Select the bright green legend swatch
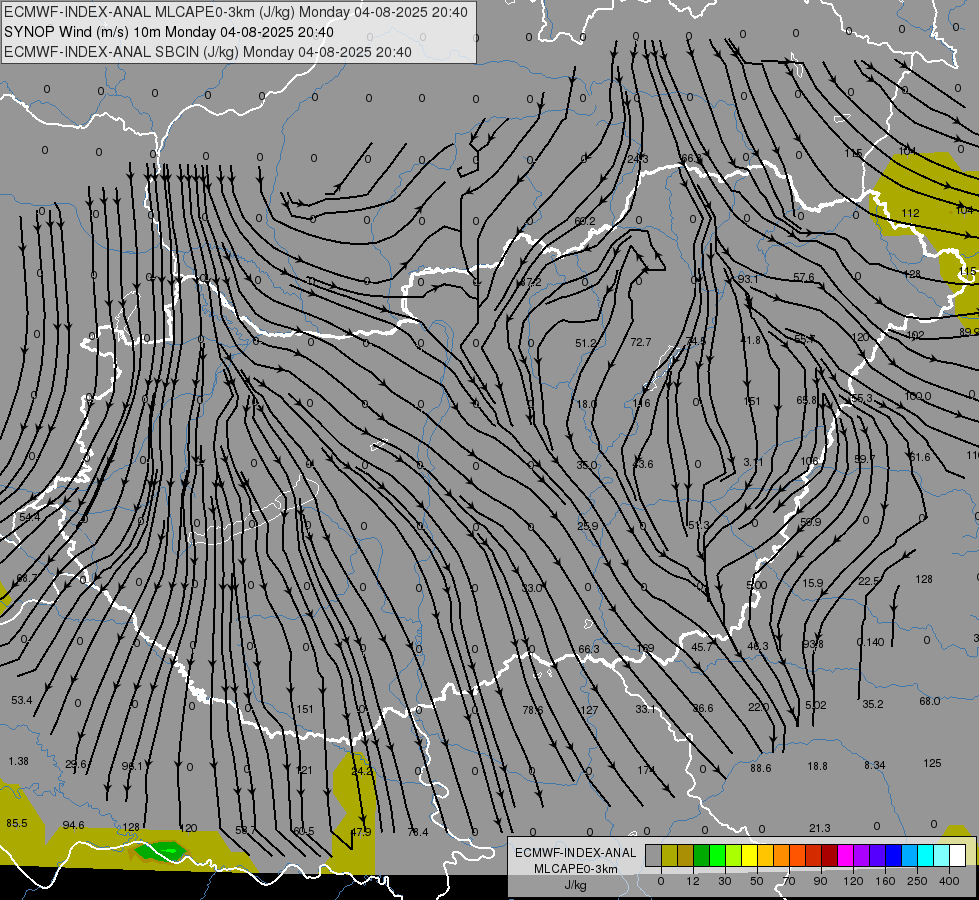 pos(718,855)
